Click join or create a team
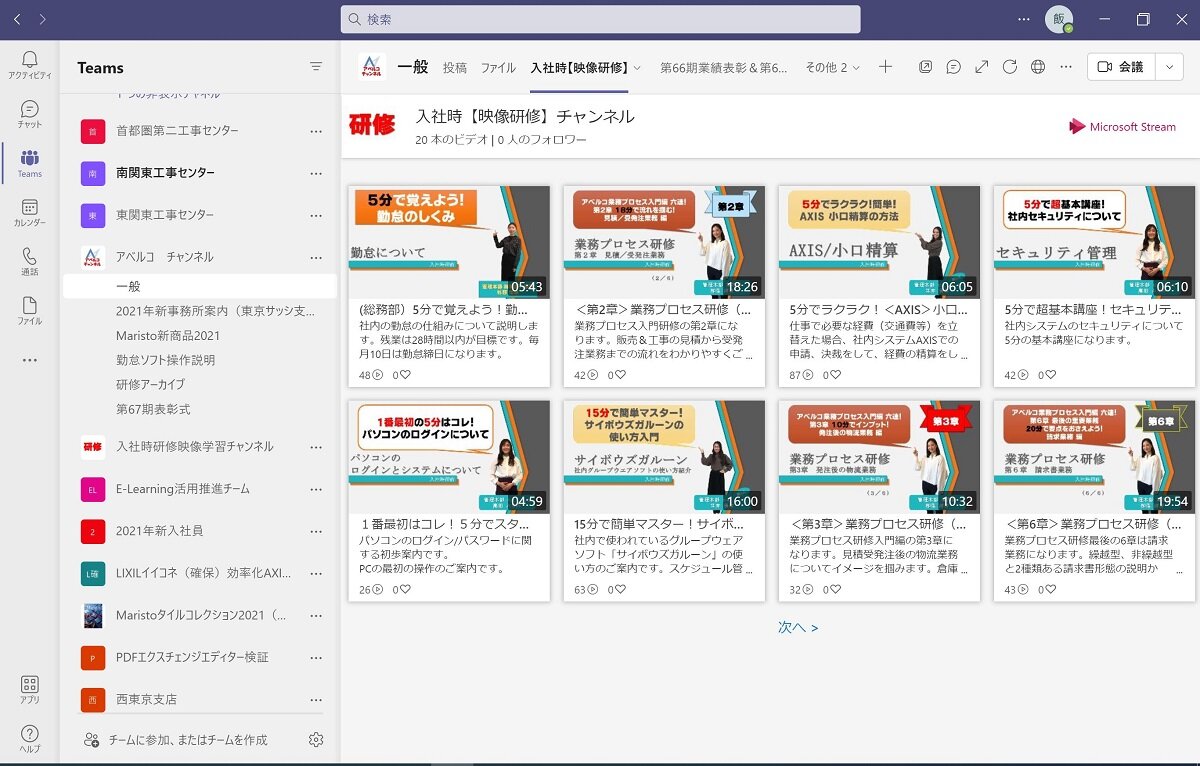This screenshot has height=766, width=1200. (x=176, y=740)
